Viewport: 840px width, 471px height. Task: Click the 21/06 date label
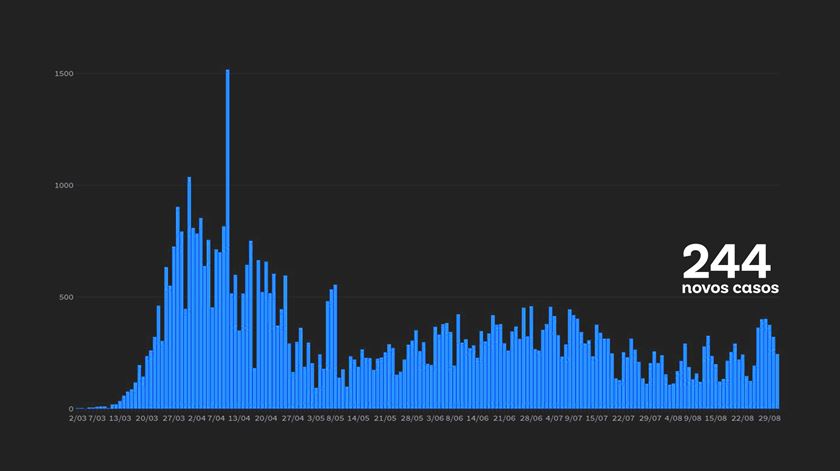[x=504, y=418]
